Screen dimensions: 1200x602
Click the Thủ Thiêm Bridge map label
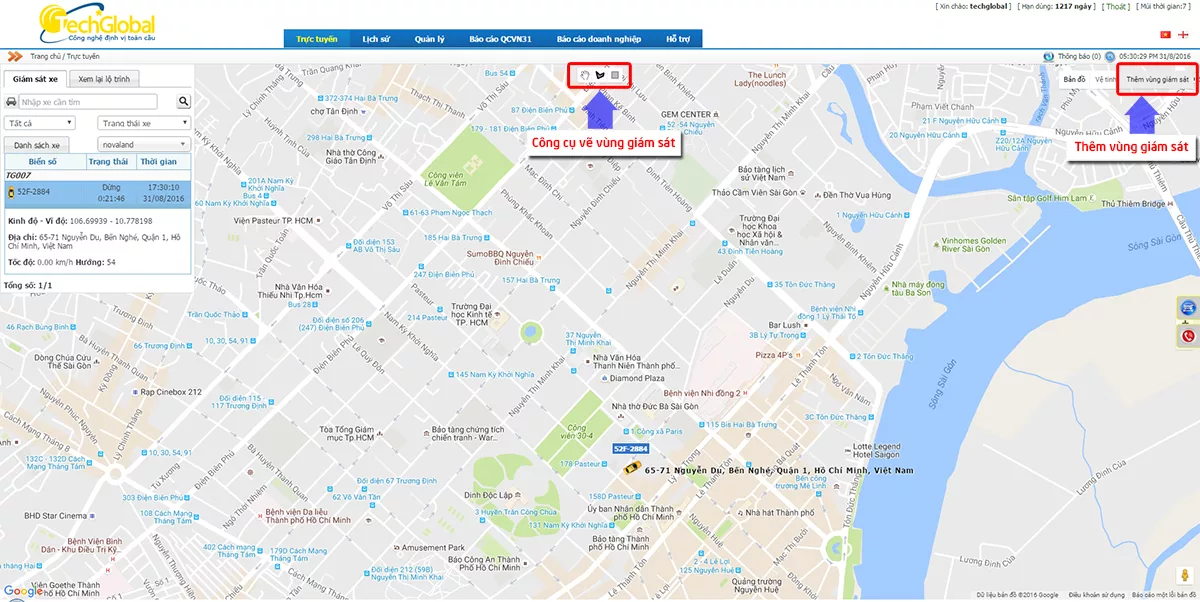1132,204
